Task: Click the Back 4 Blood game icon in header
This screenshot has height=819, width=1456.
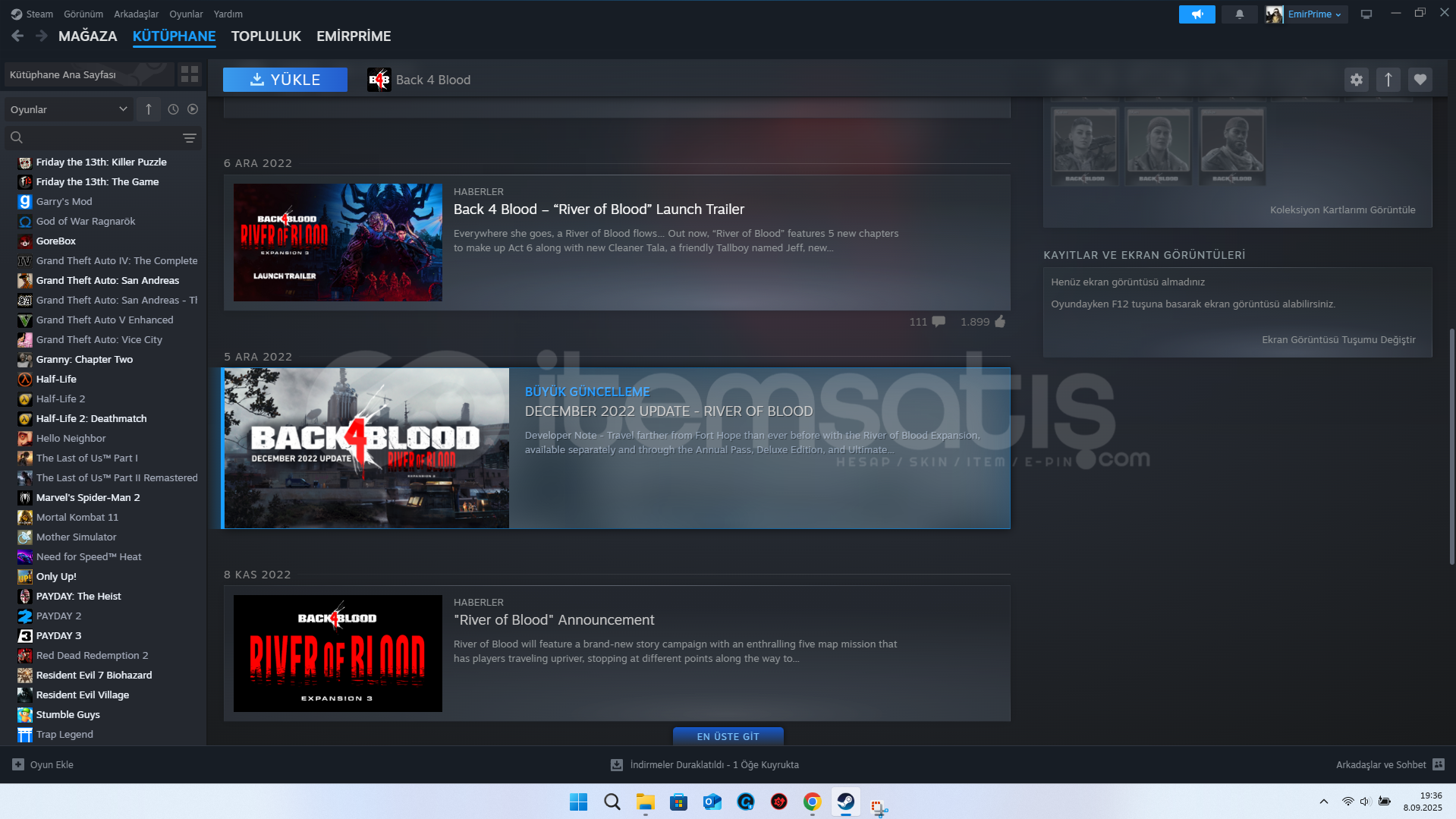Action: tap(379, 80)
